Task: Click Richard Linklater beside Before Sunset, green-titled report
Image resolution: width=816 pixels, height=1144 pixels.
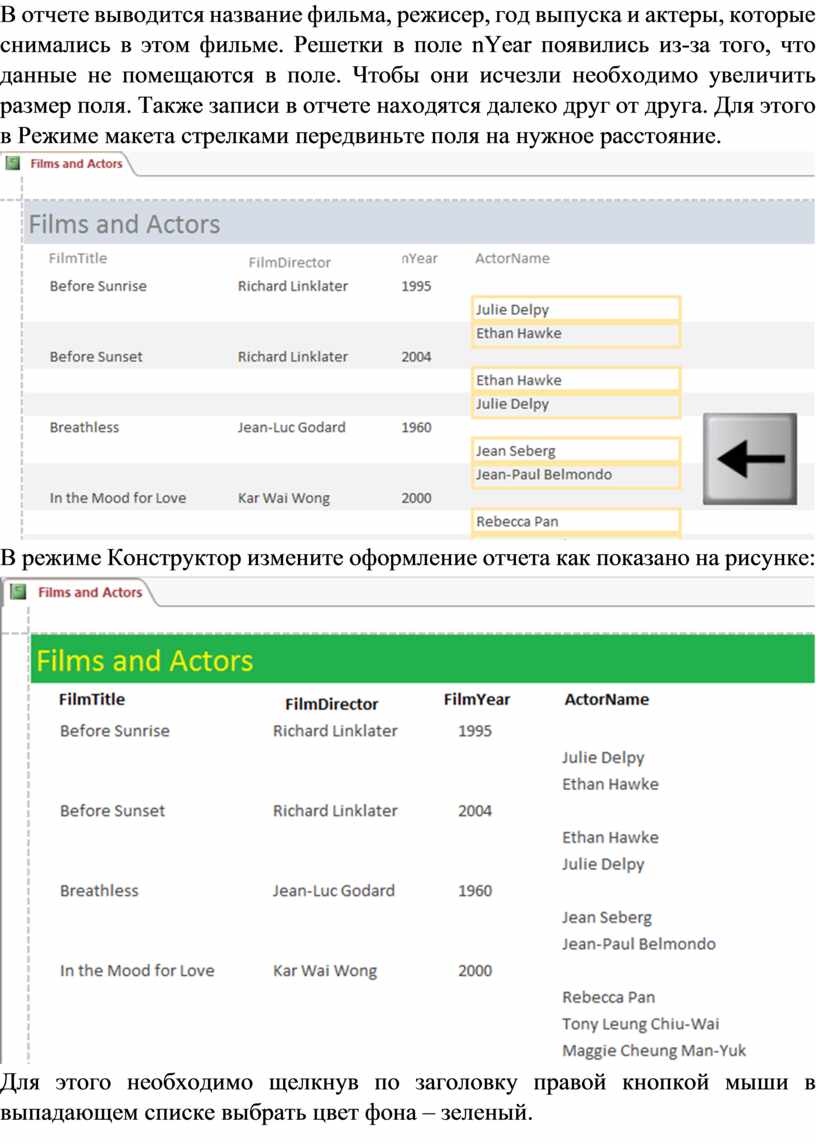Action: 335,811
